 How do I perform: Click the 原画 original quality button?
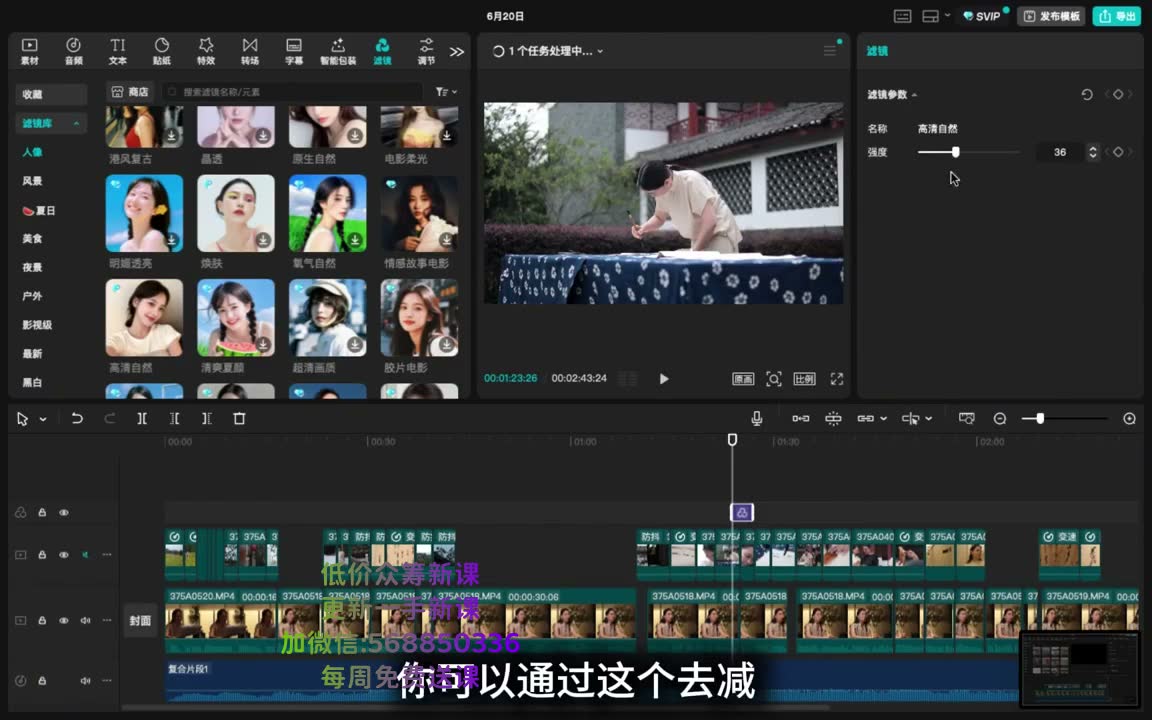pyautogui.click(x=743, y=379)
